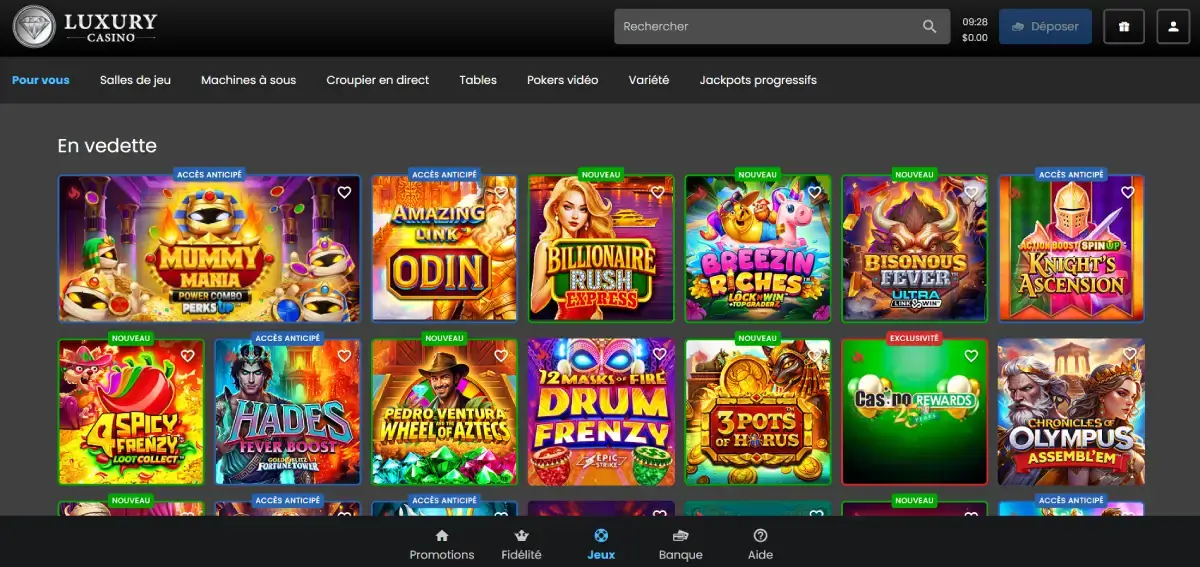Click the Fidélité crown icon

pos(521,536)
